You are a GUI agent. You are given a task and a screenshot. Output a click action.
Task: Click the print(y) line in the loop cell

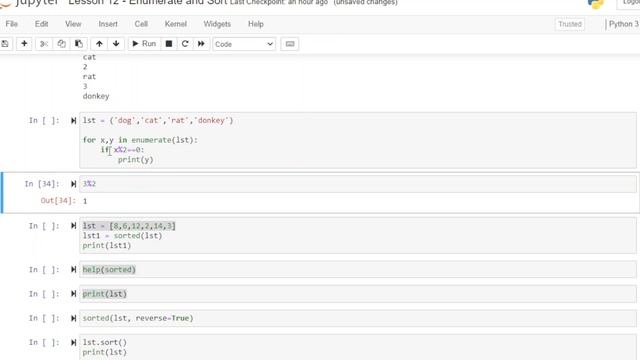point(136,160)
